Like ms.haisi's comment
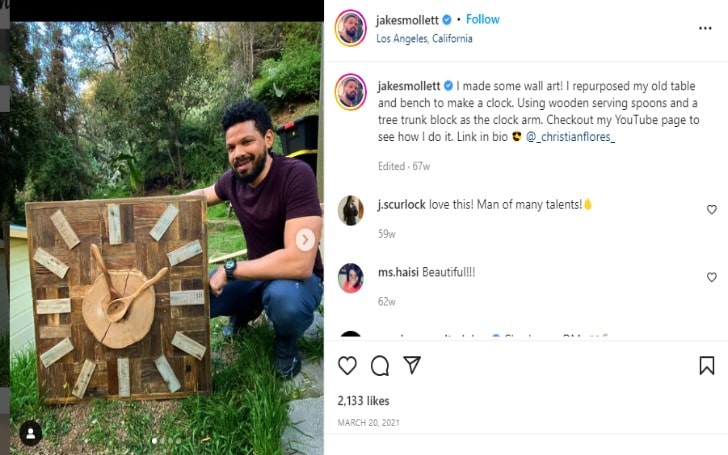 pyautogui.click(x=711, y=277)
